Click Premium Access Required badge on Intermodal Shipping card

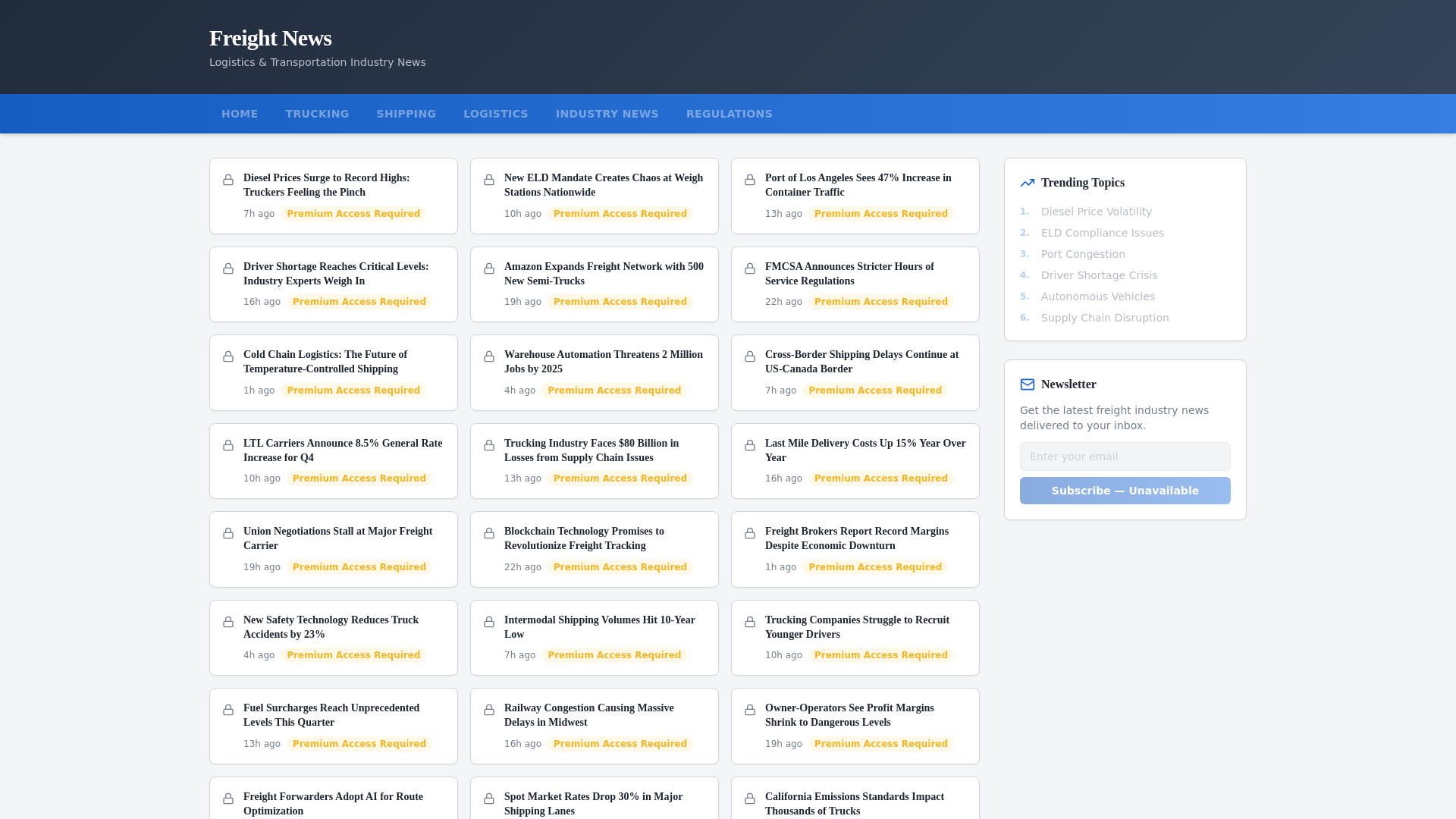614,655
